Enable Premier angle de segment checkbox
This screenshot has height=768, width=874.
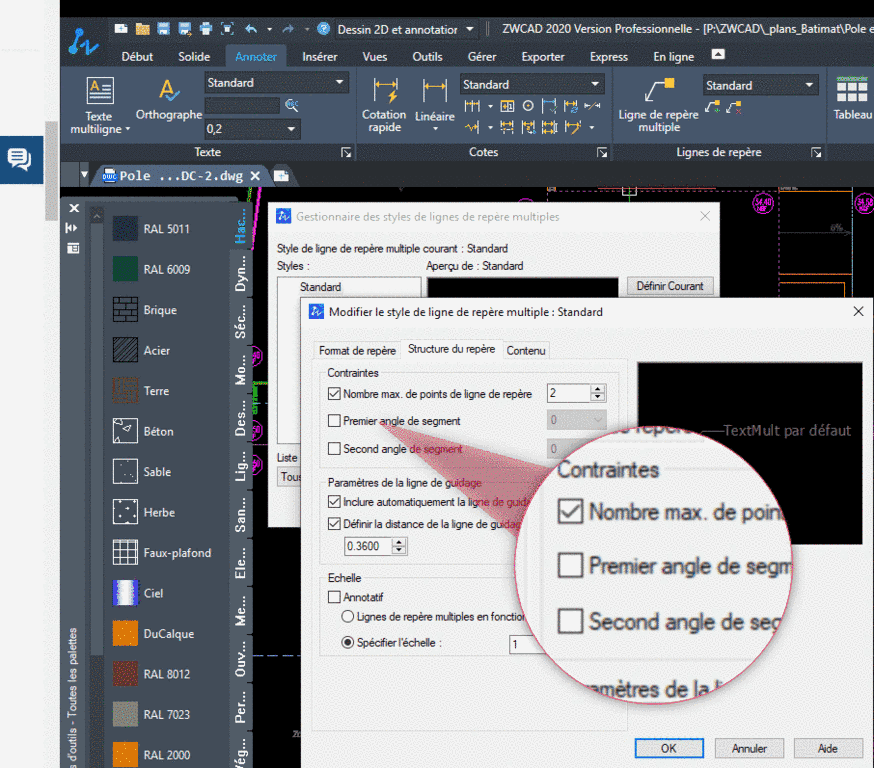point(334,420)
